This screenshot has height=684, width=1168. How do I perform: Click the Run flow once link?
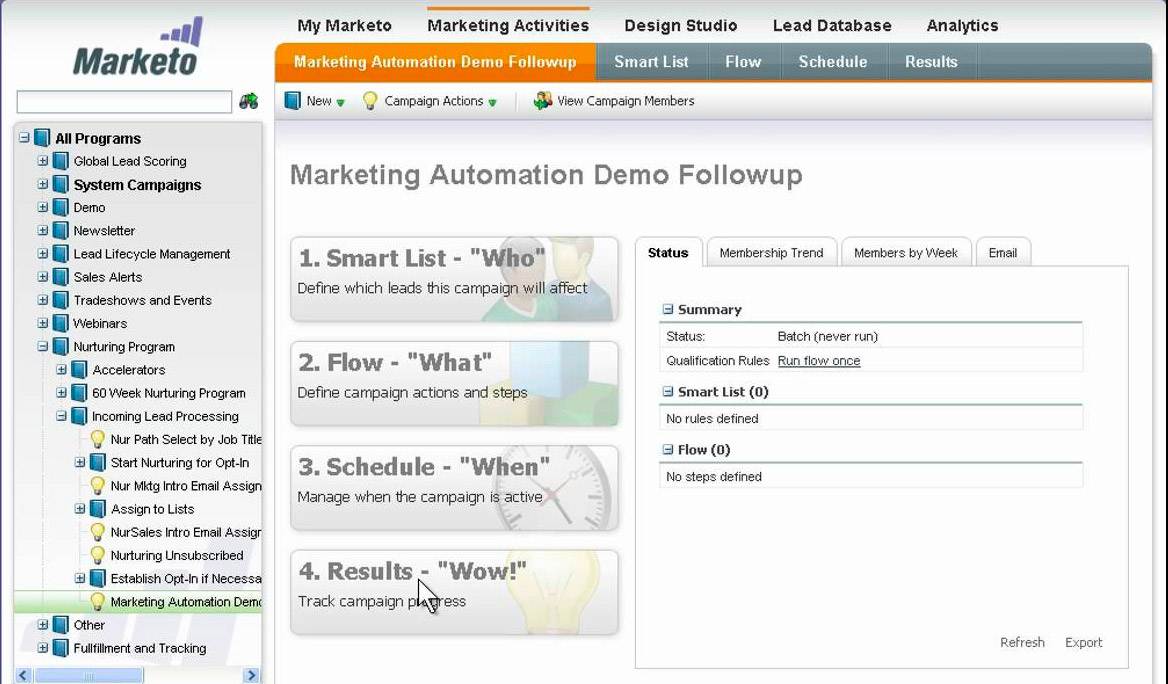(x=819, y=361)
